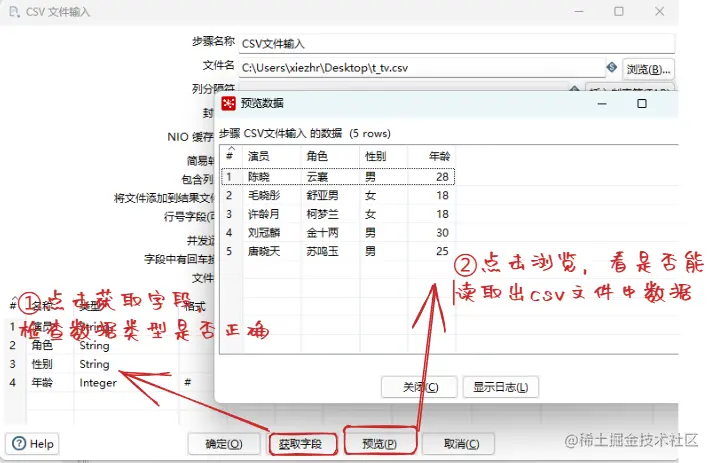Screen dimensions: 713x463
Task: Maximize the CSV 文件输入 window
Action: point(619,11)
